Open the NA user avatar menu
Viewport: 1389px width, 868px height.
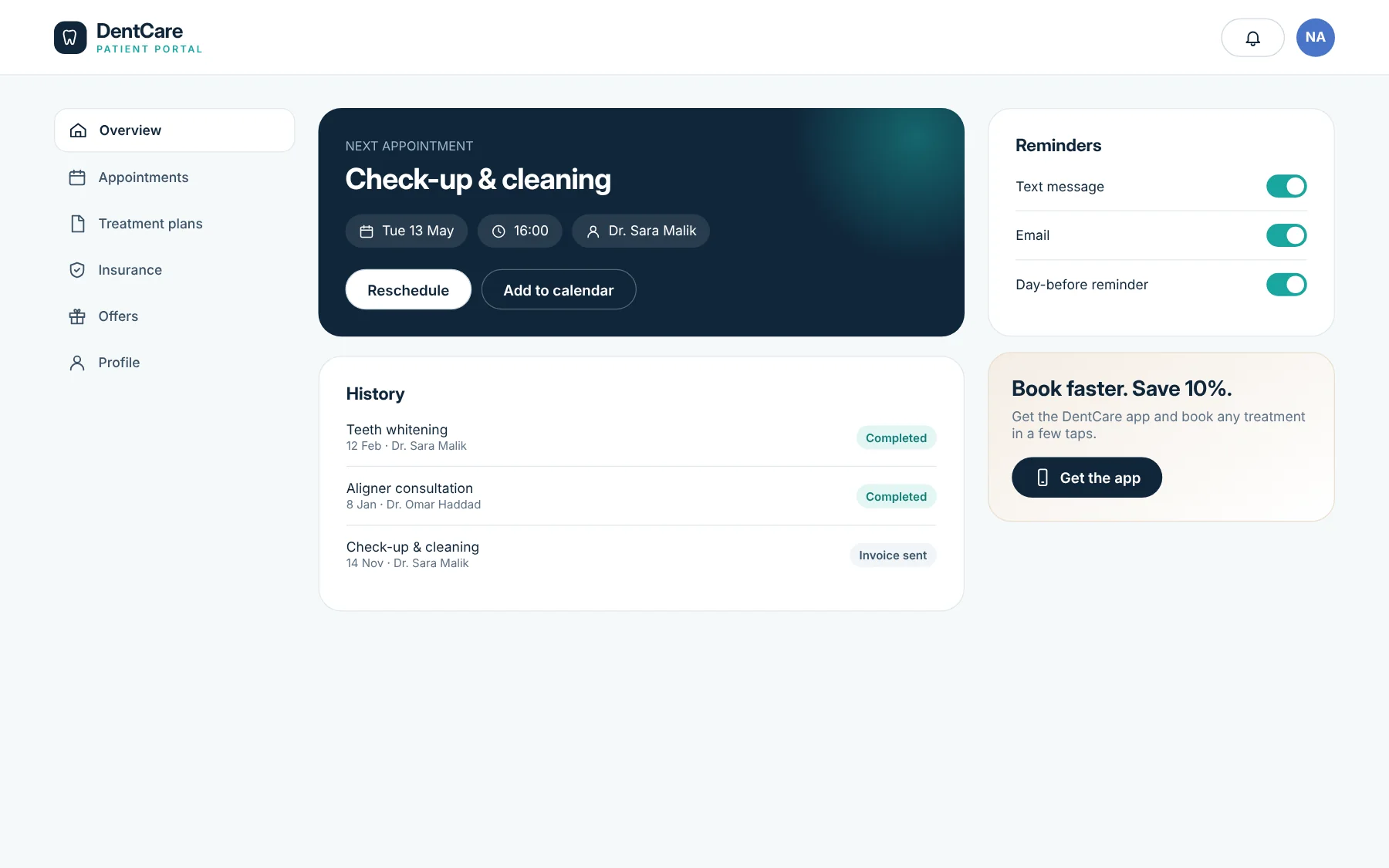(1315, 38)
